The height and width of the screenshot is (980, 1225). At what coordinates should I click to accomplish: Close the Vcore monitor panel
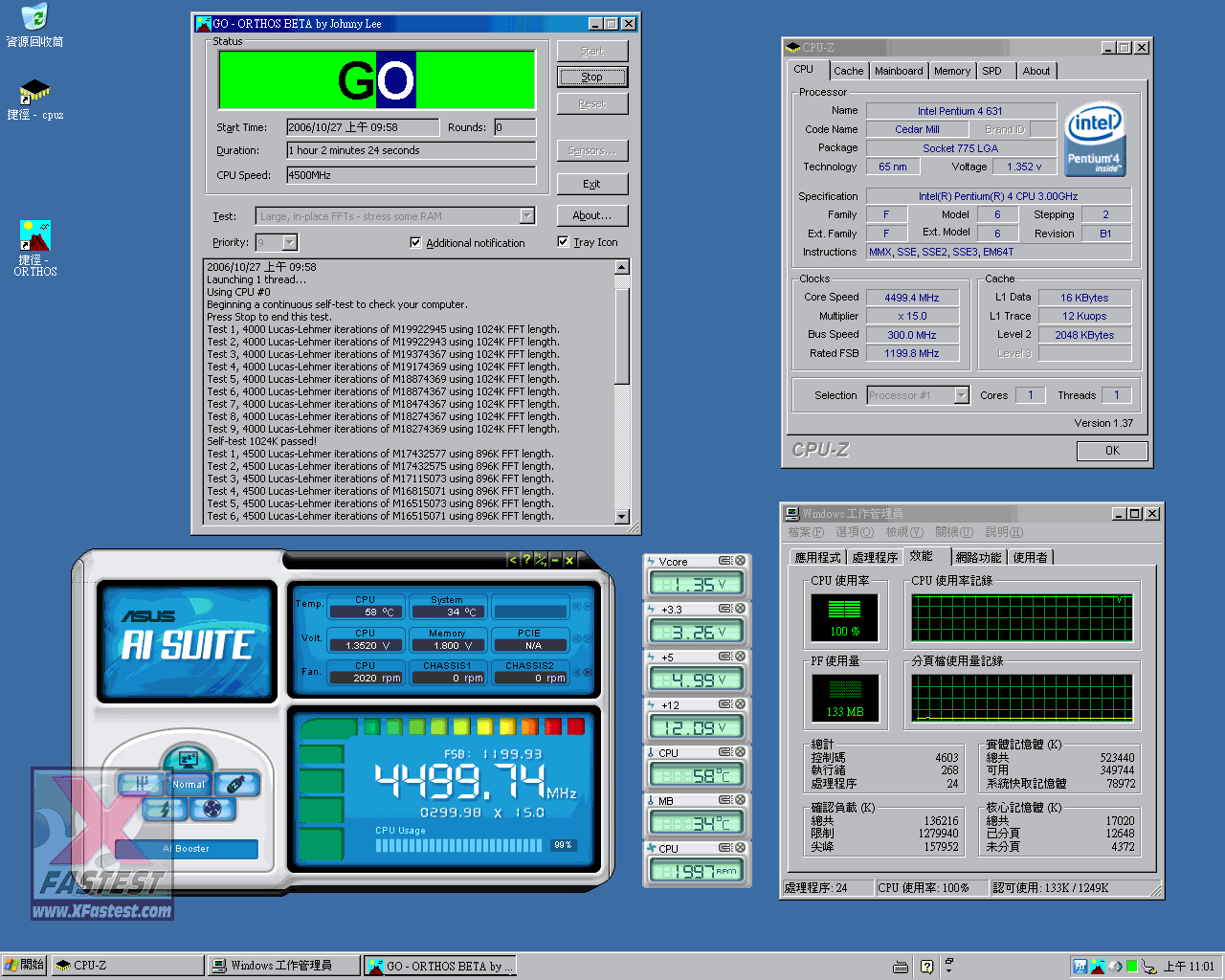(740, 561)
